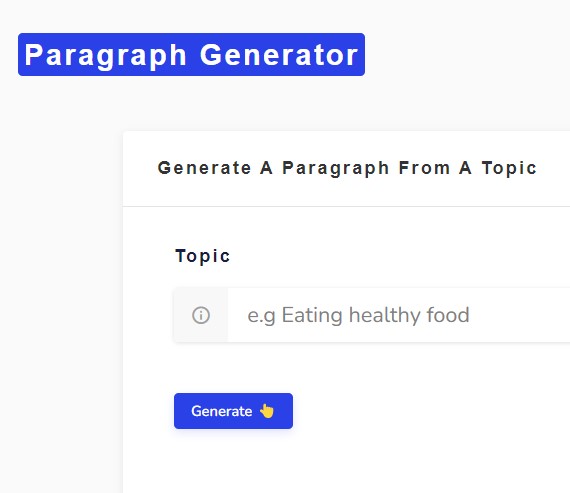Click the 'e.g Eating healthy food' placeholder text
570x493 pixels.
358,315
